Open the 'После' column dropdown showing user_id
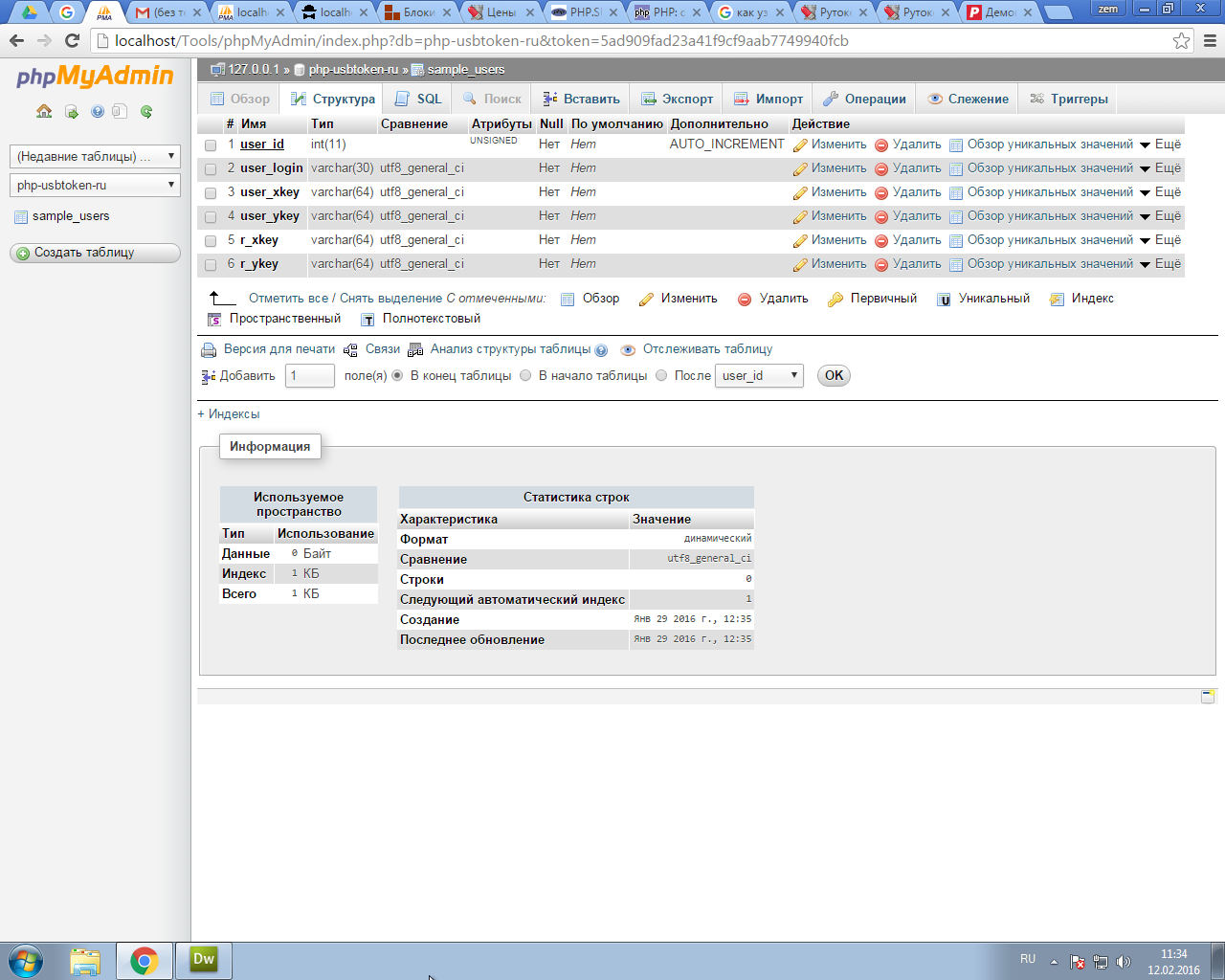 point(759,376)
